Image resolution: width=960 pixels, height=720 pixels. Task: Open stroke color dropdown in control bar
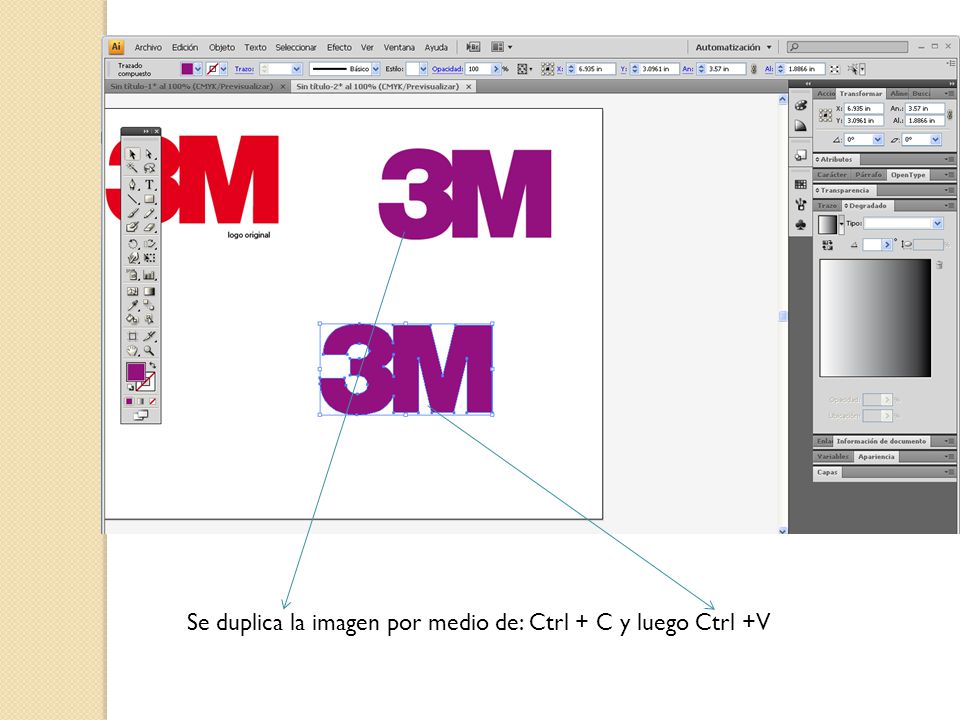coord(223,69)
